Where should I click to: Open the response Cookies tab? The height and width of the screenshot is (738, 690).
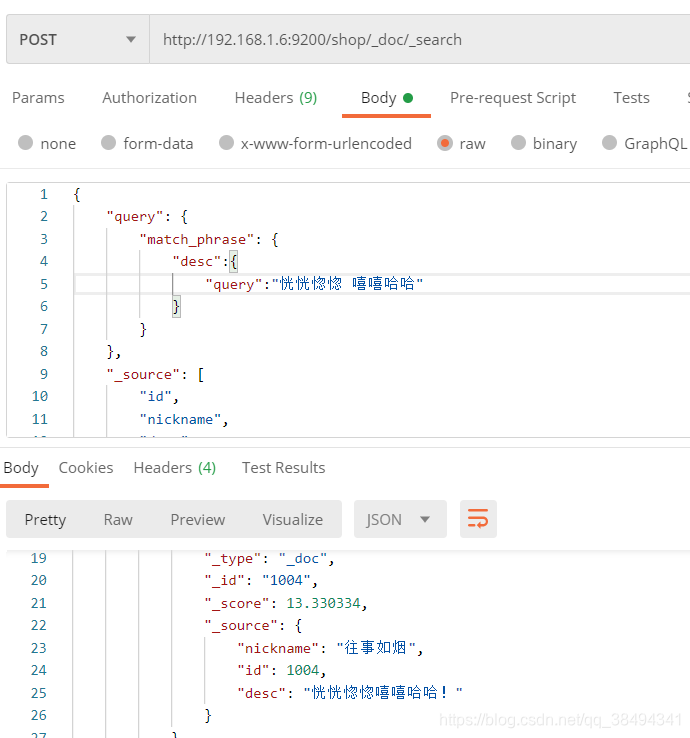click(86, 467)
